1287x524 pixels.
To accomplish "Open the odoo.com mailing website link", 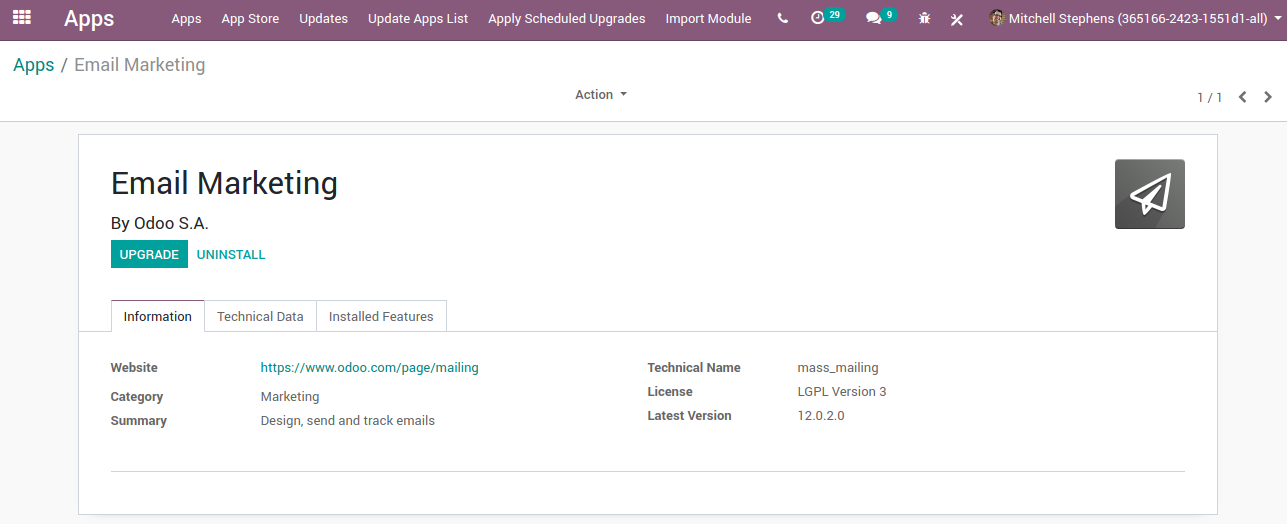I will pyautogui.click(x=369, y=368).
